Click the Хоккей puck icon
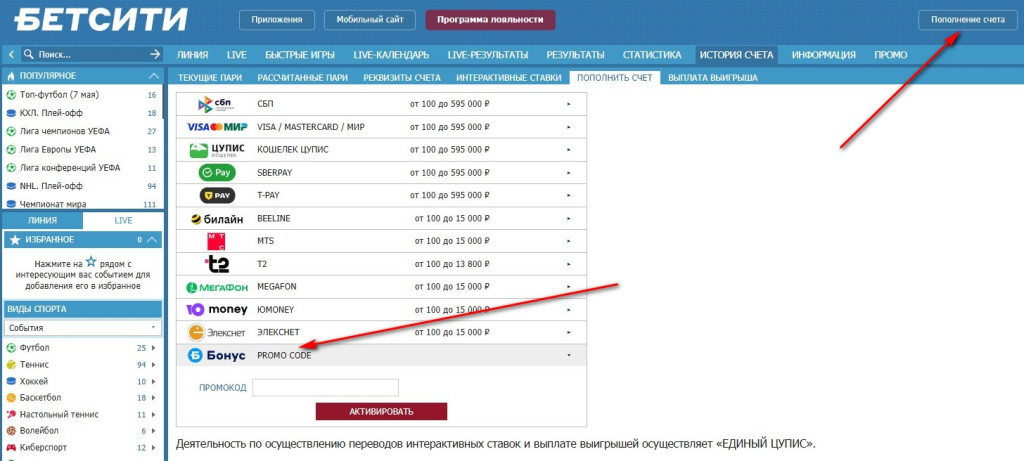Screen dimensions: 1024x461 (11, 381)
